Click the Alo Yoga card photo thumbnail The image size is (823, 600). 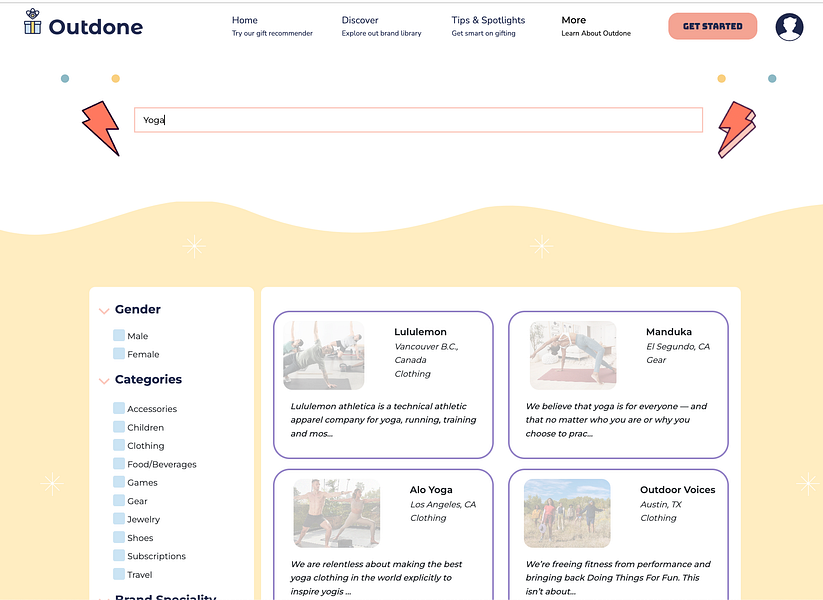coord(336,513)
